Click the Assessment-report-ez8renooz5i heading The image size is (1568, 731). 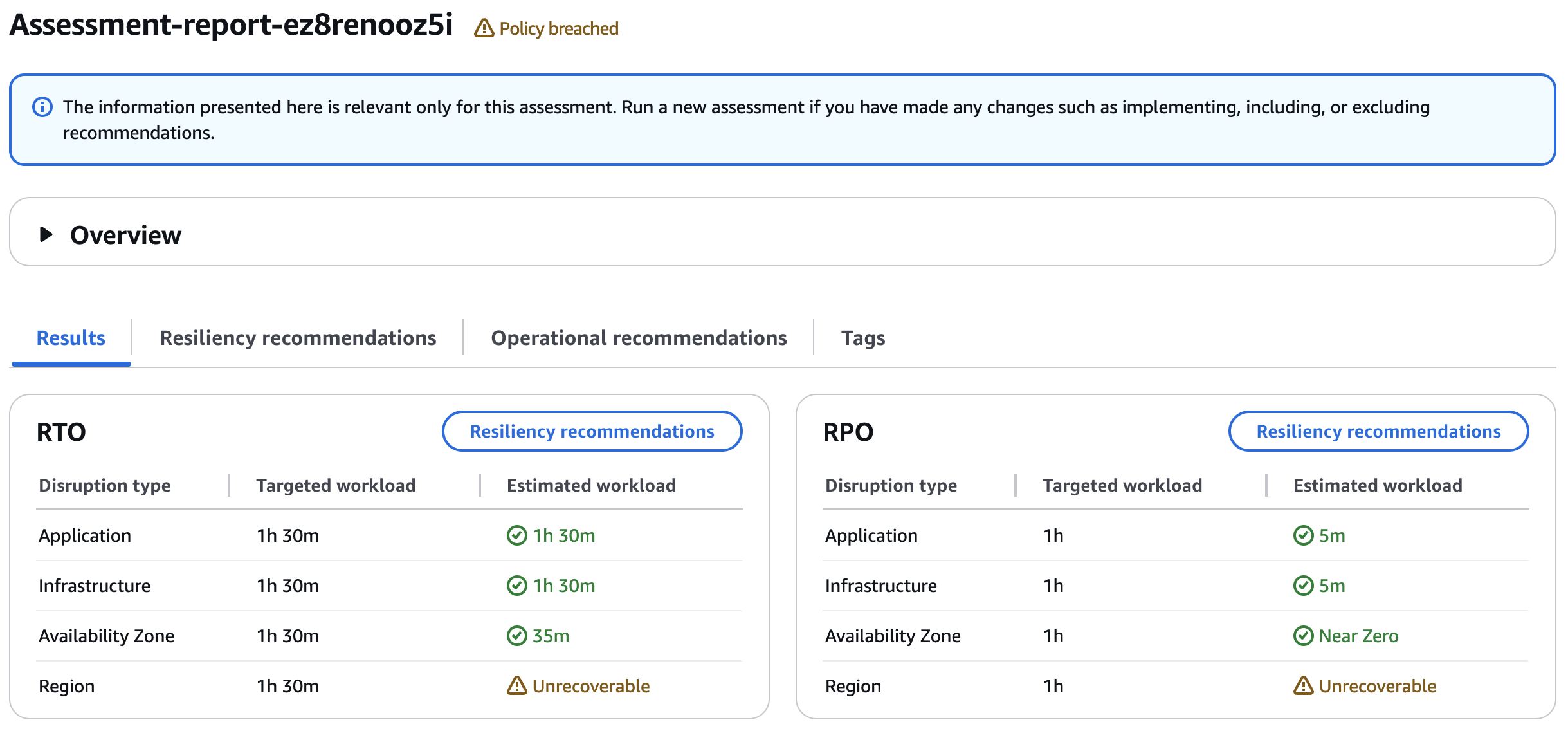click(232, 27)
